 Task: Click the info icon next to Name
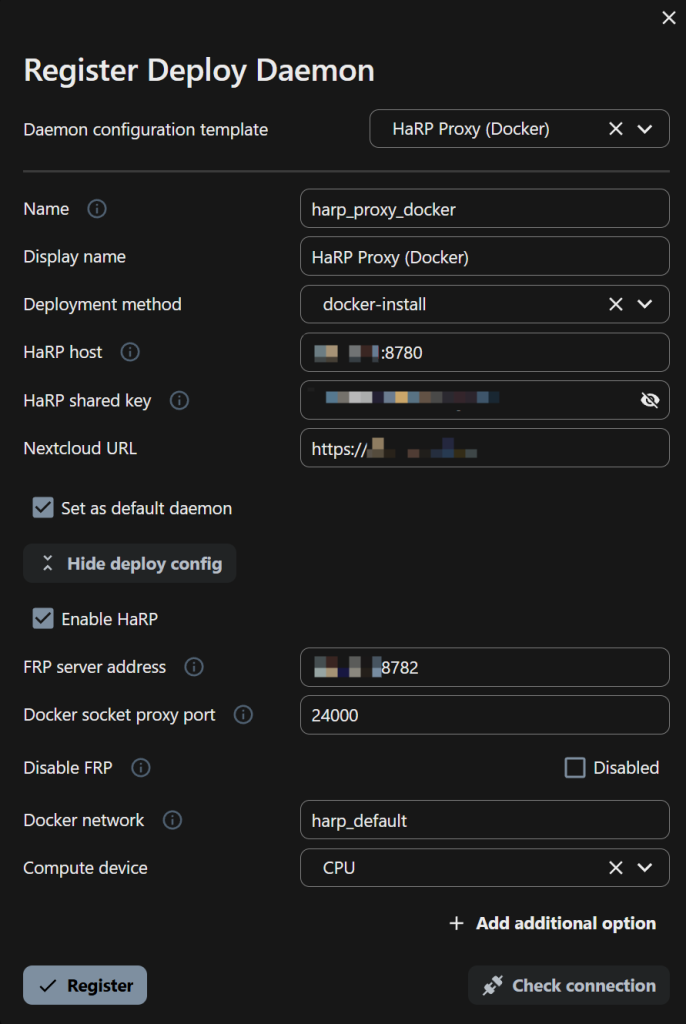(x=97, y=209)
